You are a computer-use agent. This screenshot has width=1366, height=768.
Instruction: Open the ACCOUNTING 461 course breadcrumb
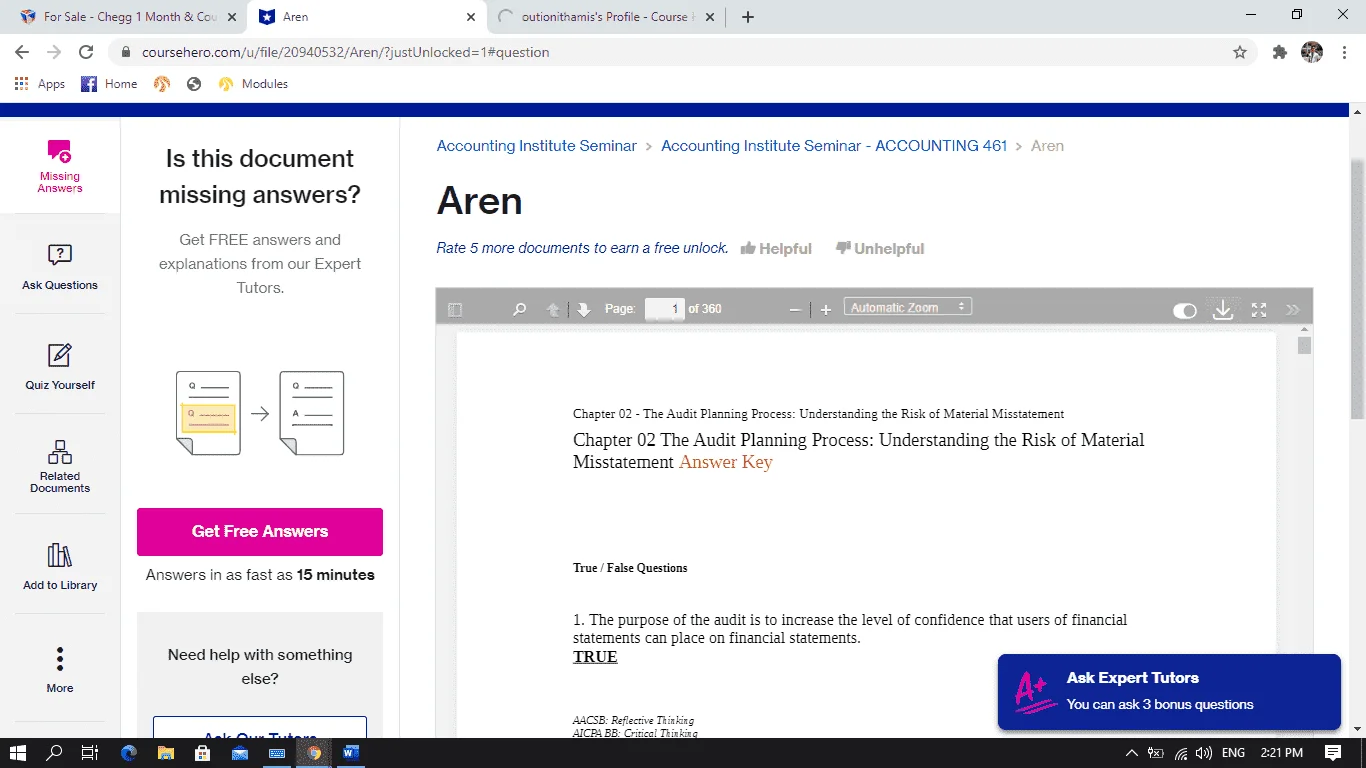pos(834,146)
